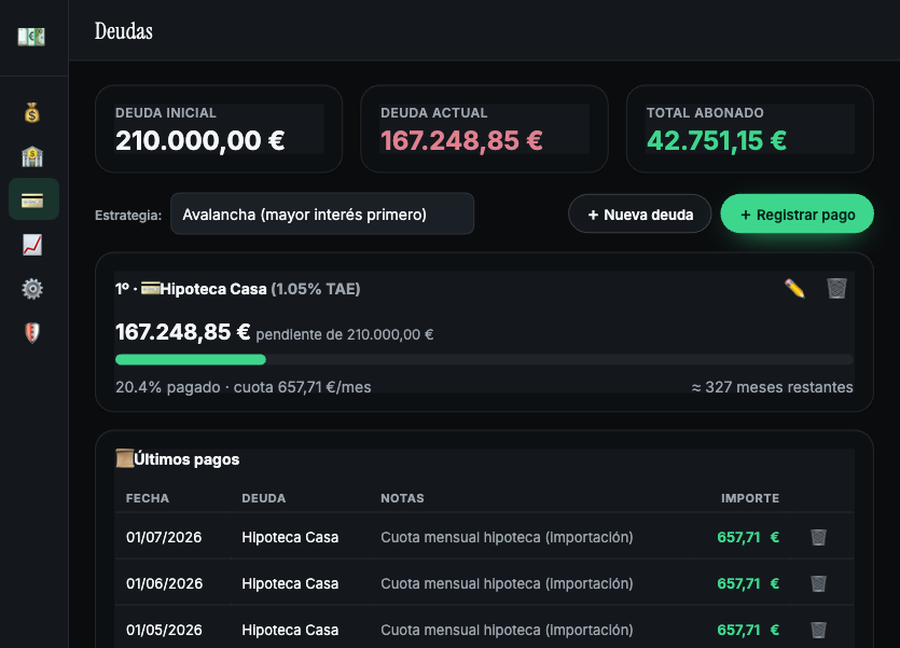
Task: Click the '≈ 327 meses restantes' text
Action: click(772, 387)
